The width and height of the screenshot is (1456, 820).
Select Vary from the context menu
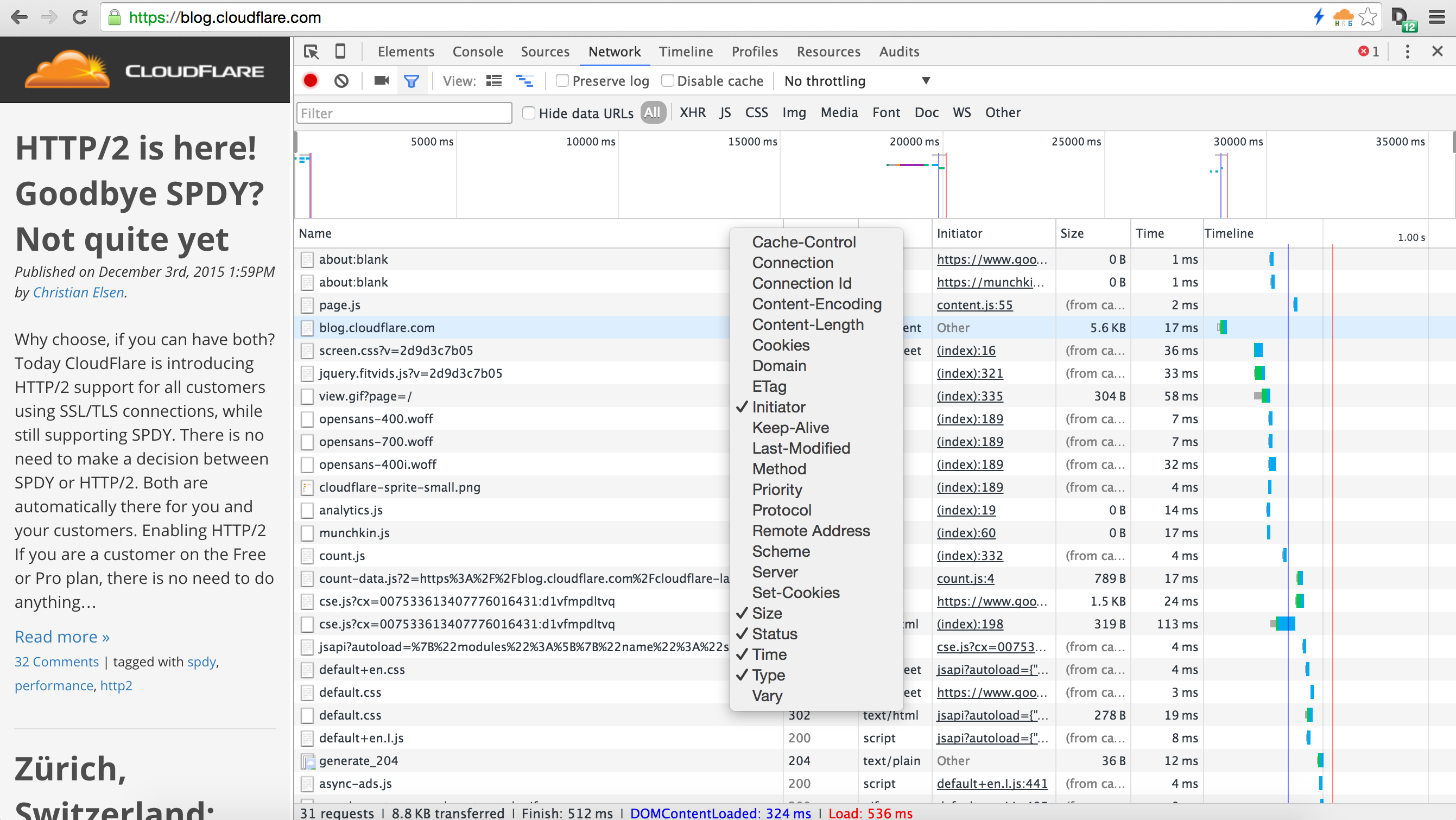[x=766, y=695]
